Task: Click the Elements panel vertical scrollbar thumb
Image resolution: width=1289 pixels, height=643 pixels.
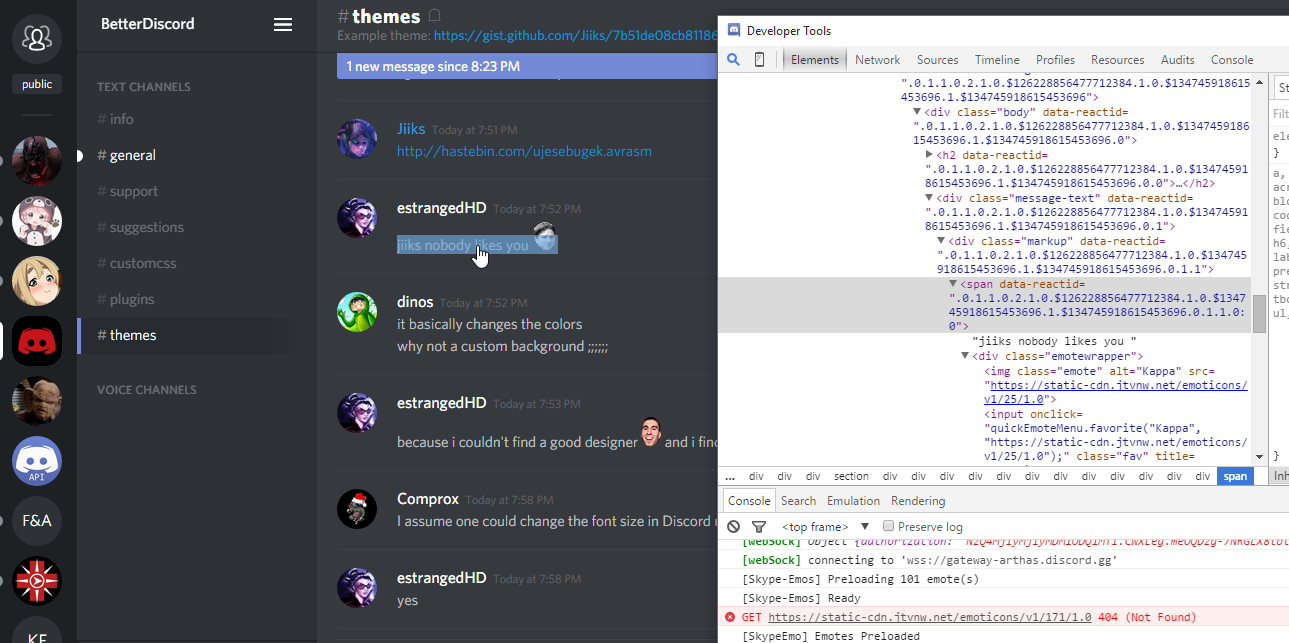Action: tap(1260, 313)
